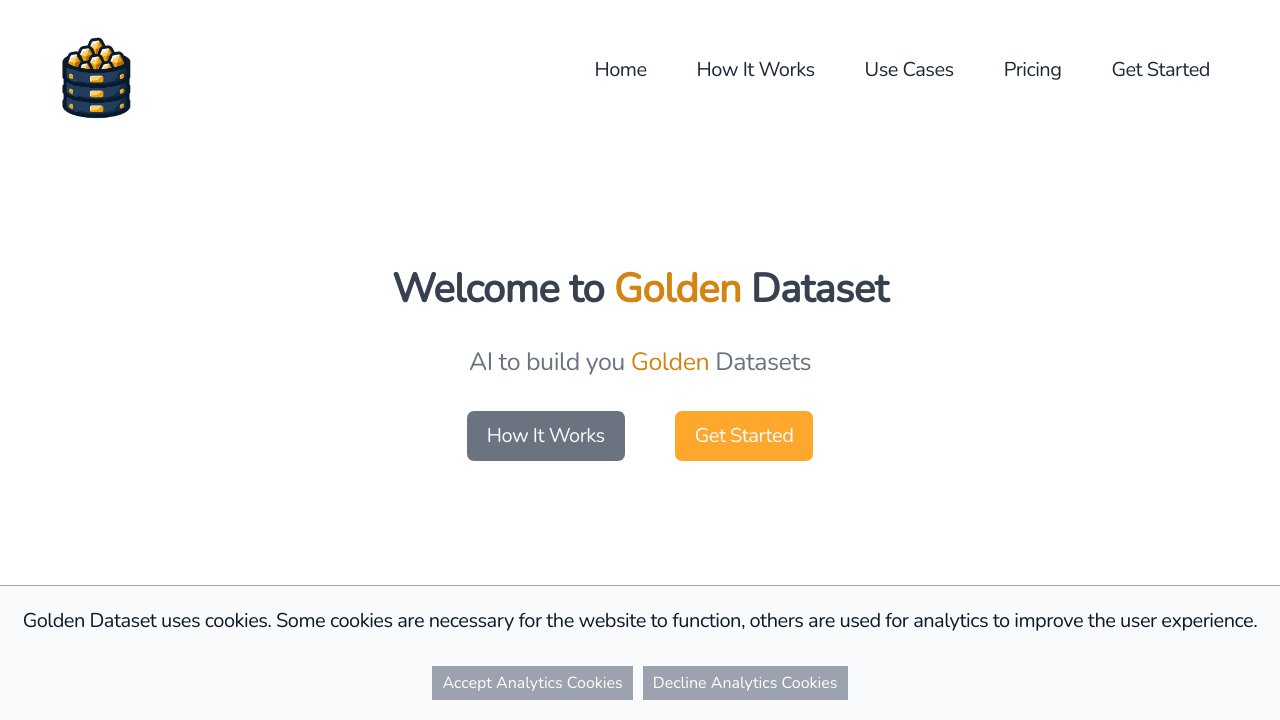Open How It Works from the top menu
Screen dimensions: 1280x720
pyautogui.click(x=755, y=69)
